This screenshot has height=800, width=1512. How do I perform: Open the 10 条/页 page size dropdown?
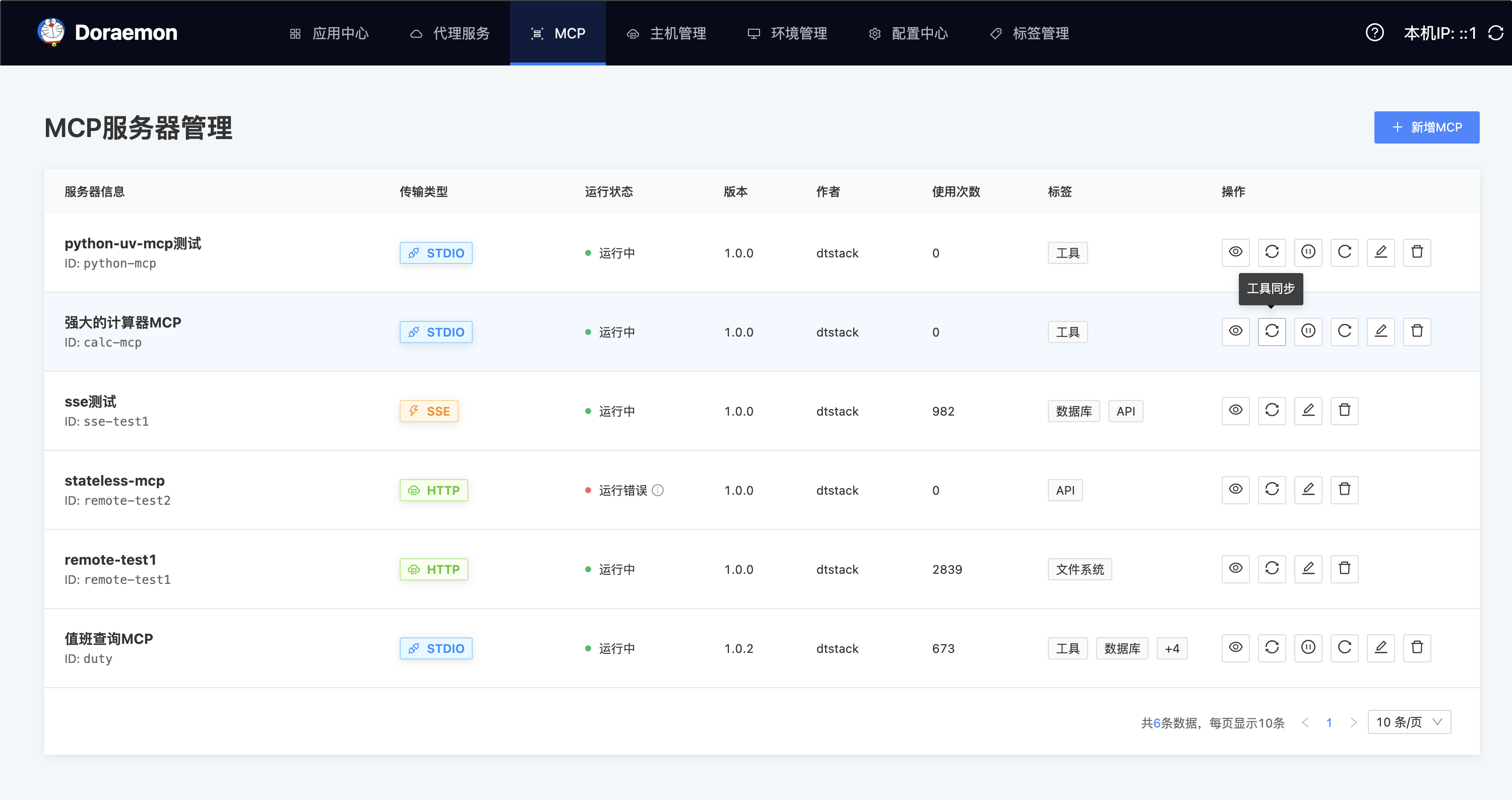1409,722
